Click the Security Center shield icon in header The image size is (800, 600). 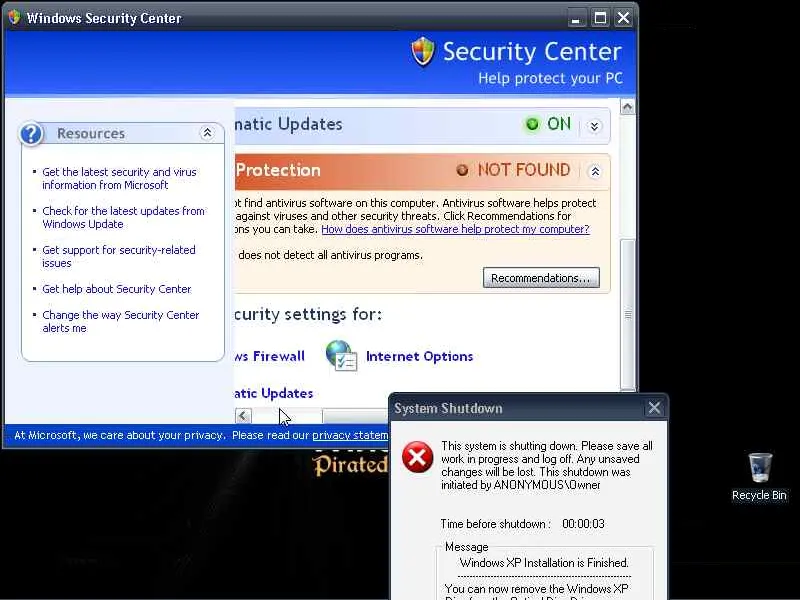423,51
